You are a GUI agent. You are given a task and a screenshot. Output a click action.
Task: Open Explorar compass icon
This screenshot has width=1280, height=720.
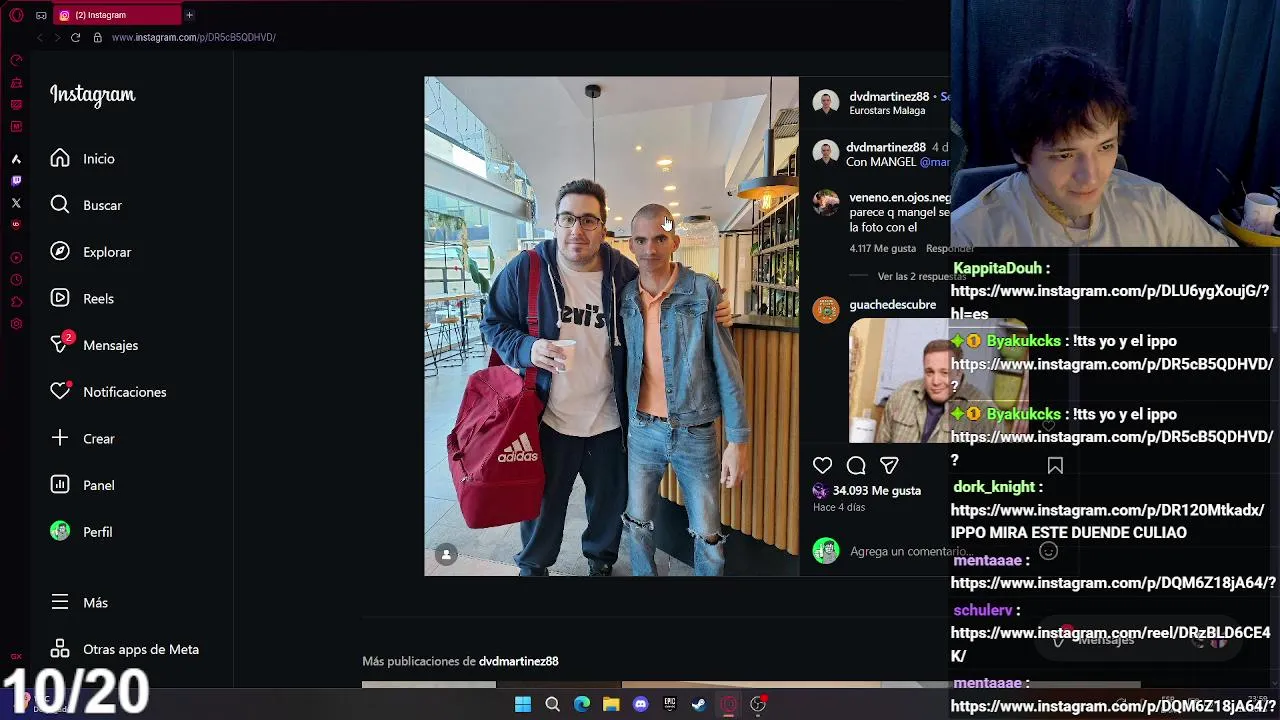click(60, 251)
